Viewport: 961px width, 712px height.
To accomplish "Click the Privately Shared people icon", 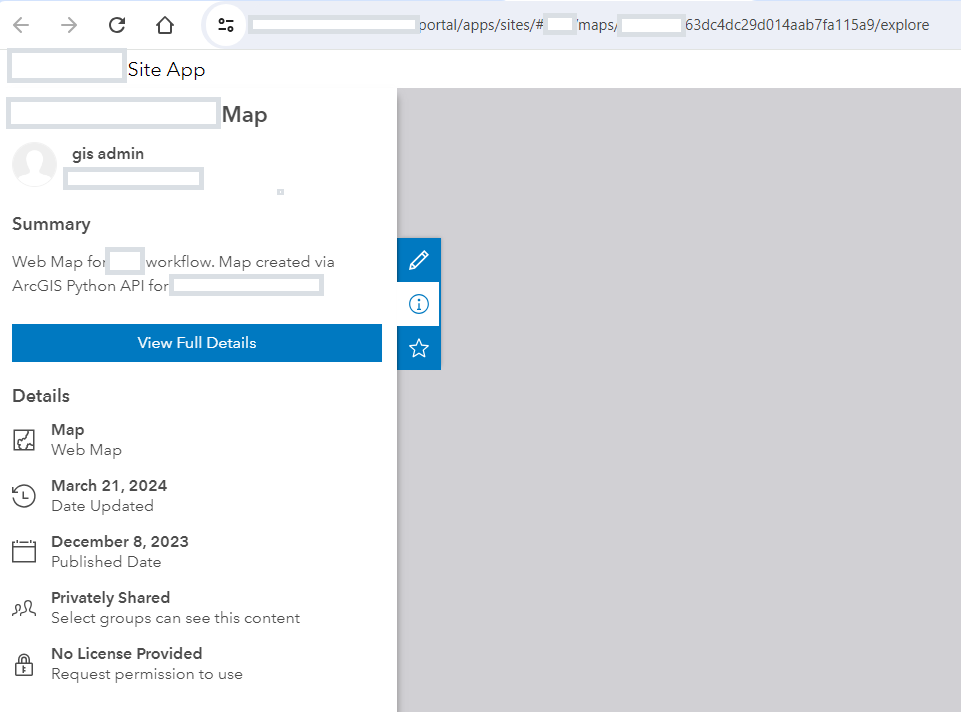I will pos(24,606).
